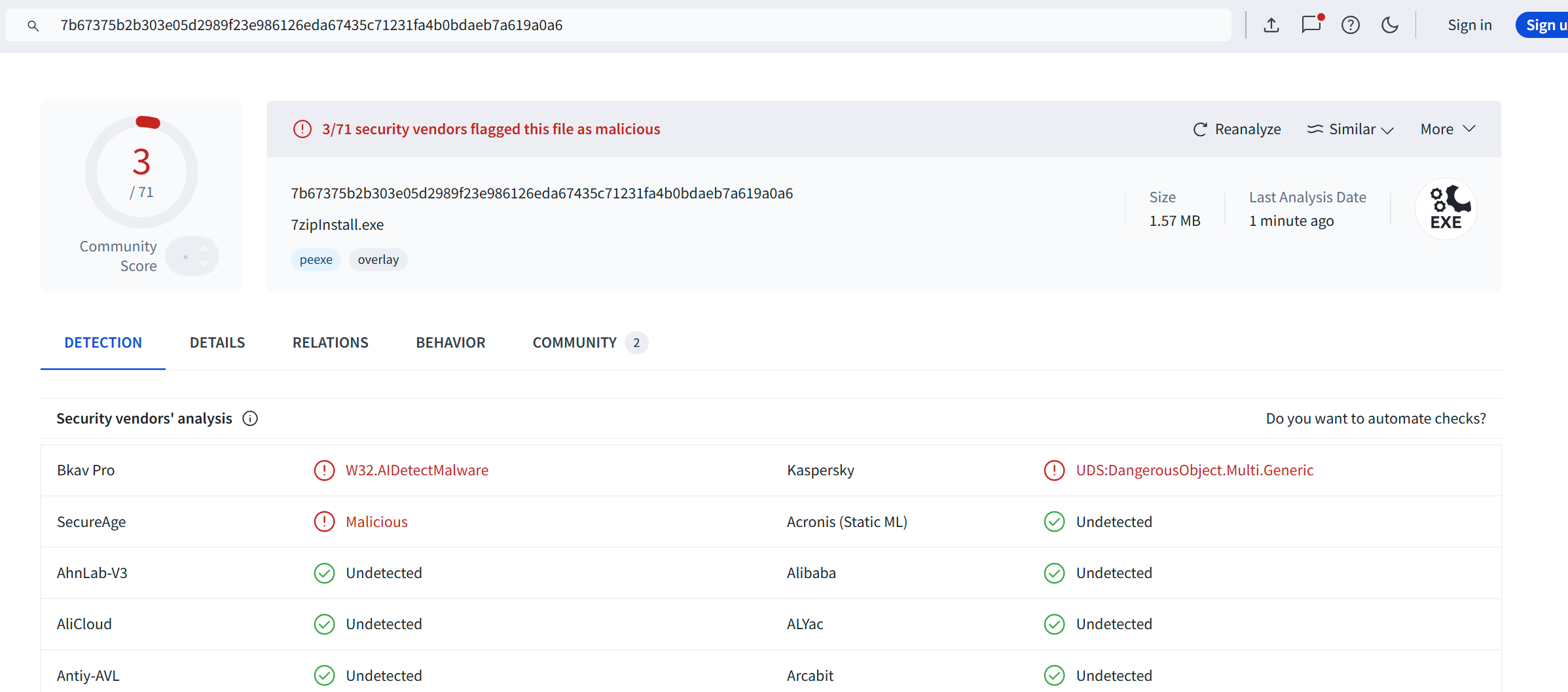Vote down on the Community Score
Image resolution: width=1568 pixels, height=692 pixels.
(204, 263)
